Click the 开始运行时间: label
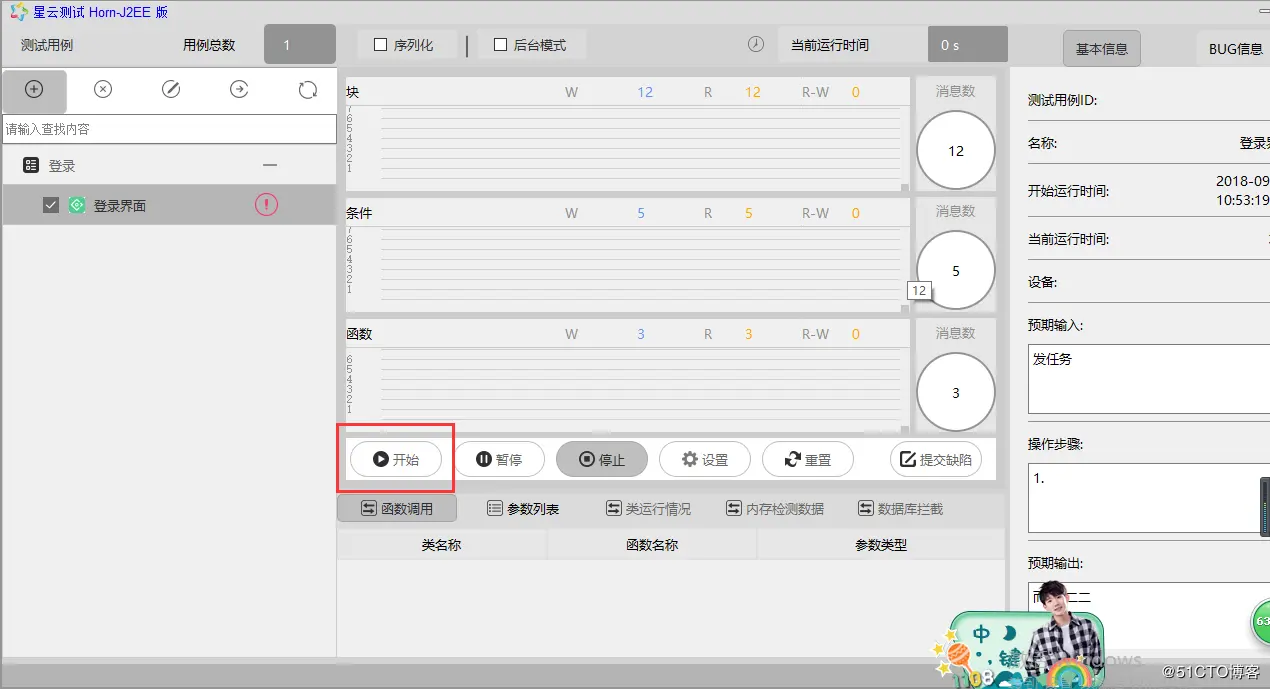 click(1068, 191)
